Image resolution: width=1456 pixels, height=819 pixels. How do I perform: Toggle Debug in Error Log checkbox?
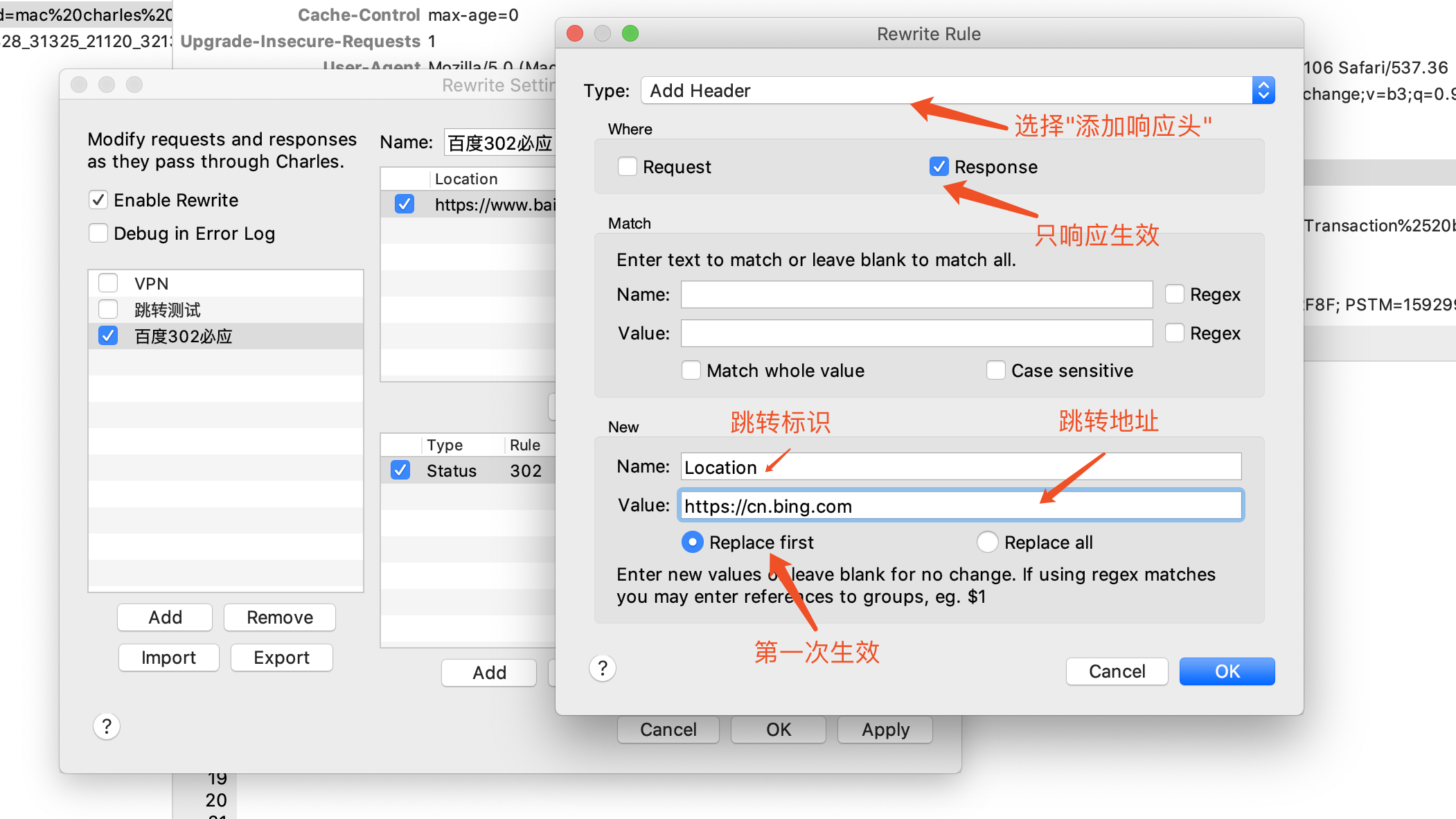(x=98, y=234)
